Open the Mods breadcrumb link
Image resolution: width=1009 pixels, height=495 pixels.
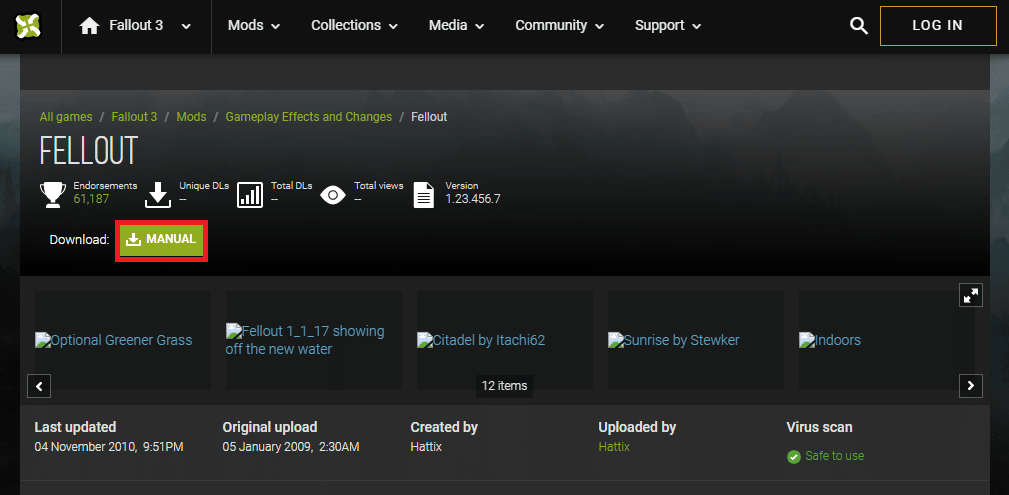191,117
